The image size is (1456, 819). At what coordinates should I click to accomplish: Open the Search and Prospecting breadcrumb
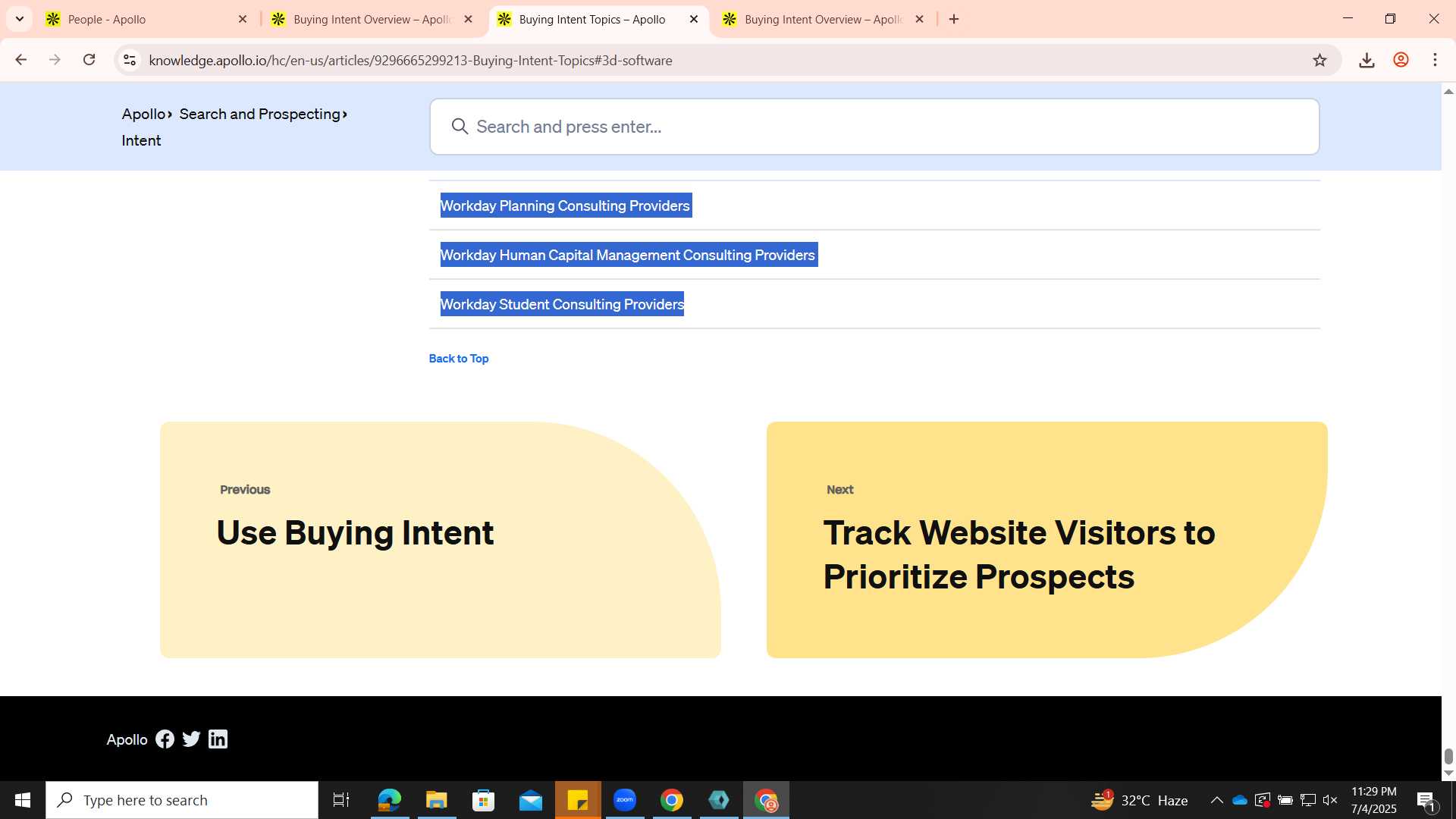[259, 114]
